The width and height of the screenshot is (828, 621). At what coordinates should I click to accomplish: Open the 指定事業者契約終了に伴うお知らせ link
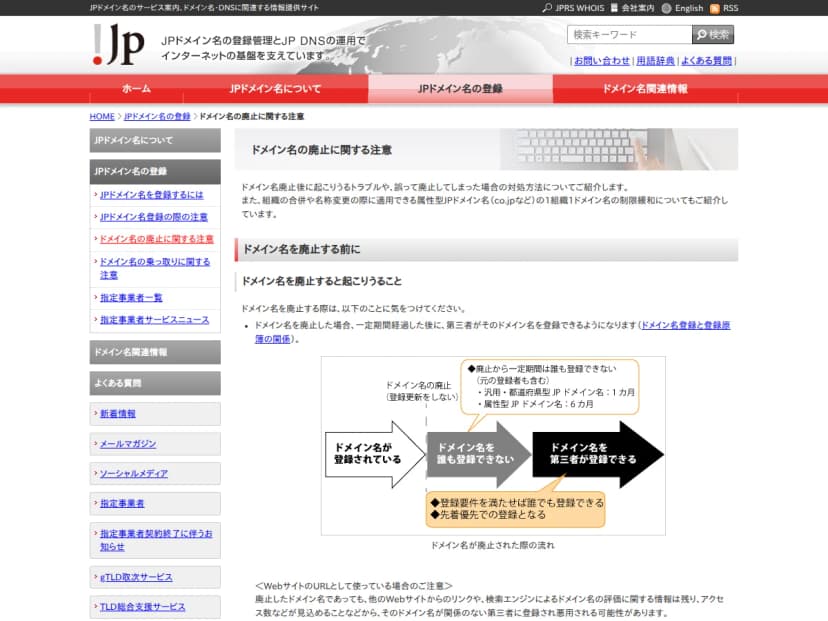pos(156,540)
